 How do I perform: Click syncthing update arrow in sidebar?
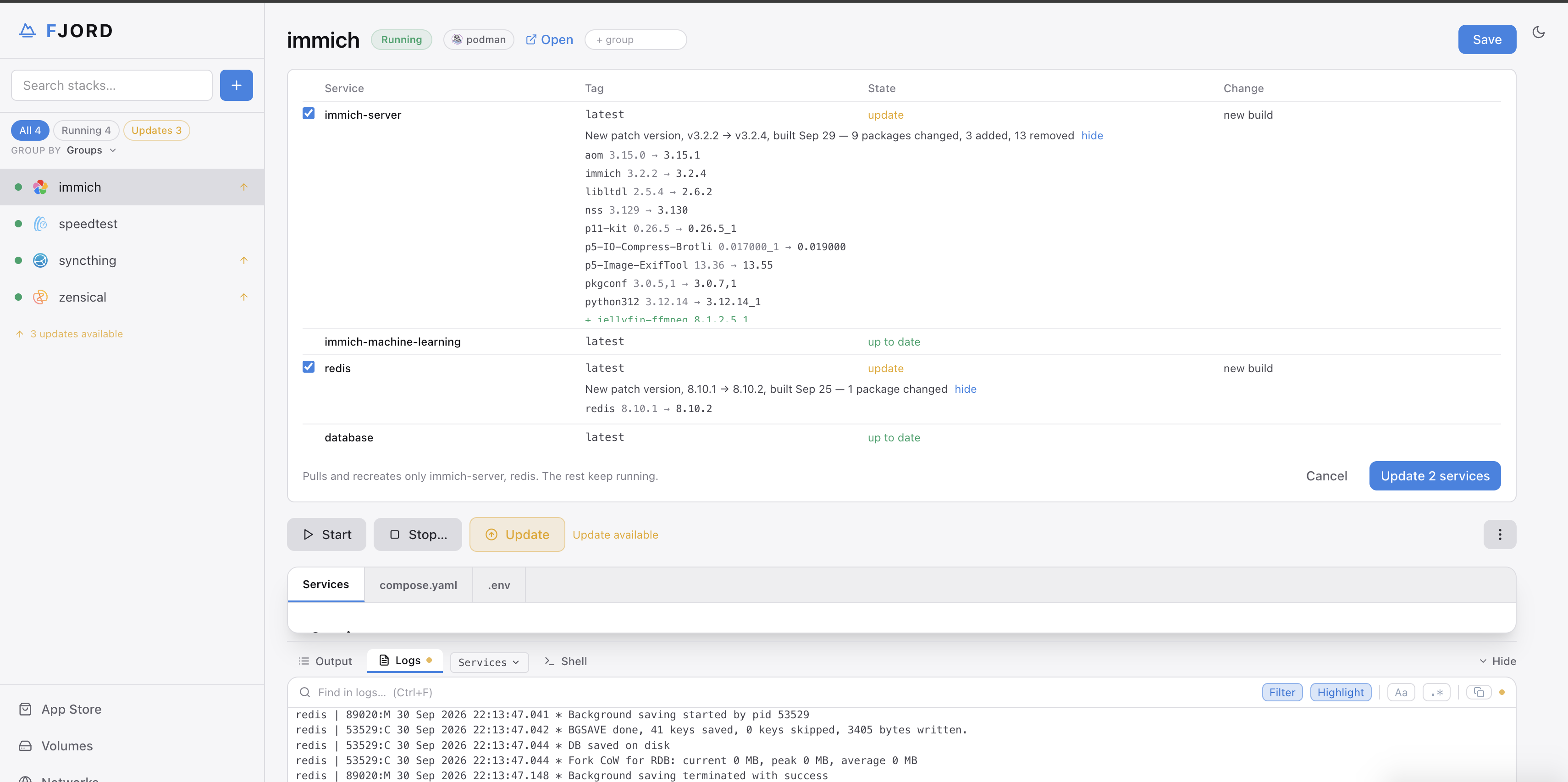(243, 260)
